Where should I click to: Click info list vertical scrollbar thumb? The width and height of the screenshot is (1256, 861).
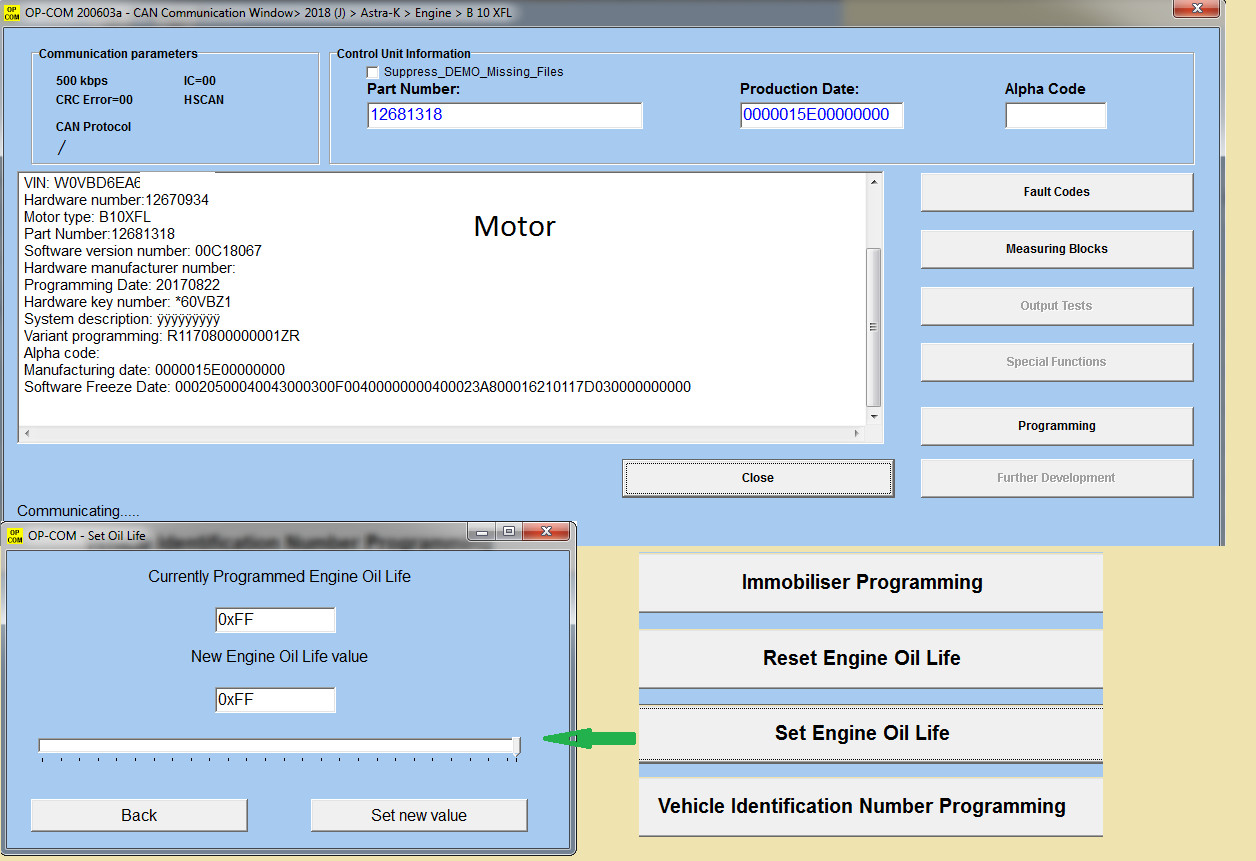[x=874, y=326]
